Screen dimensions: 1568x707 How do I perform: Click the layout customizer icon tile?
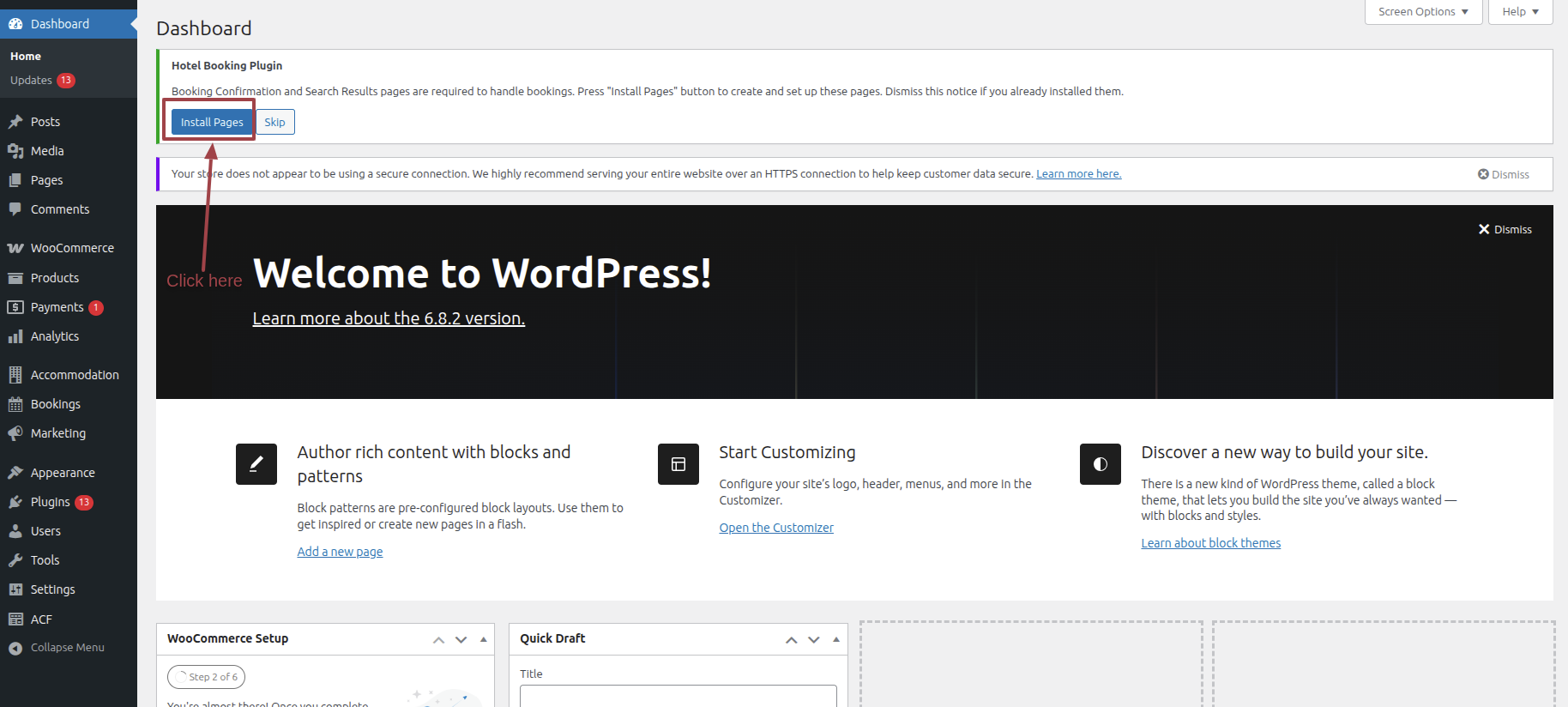678,464
